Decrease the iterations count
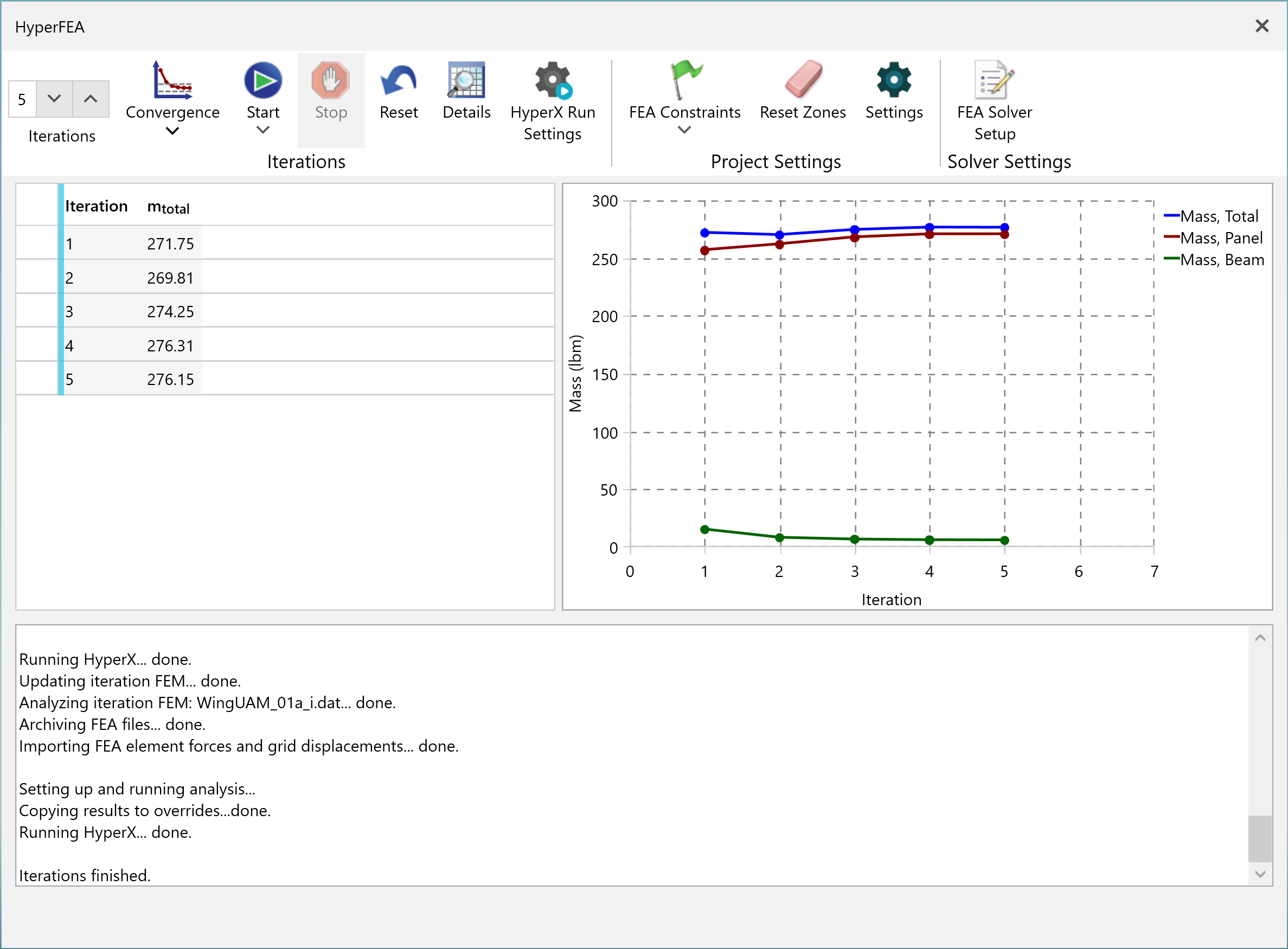 [x=54, y=99]
